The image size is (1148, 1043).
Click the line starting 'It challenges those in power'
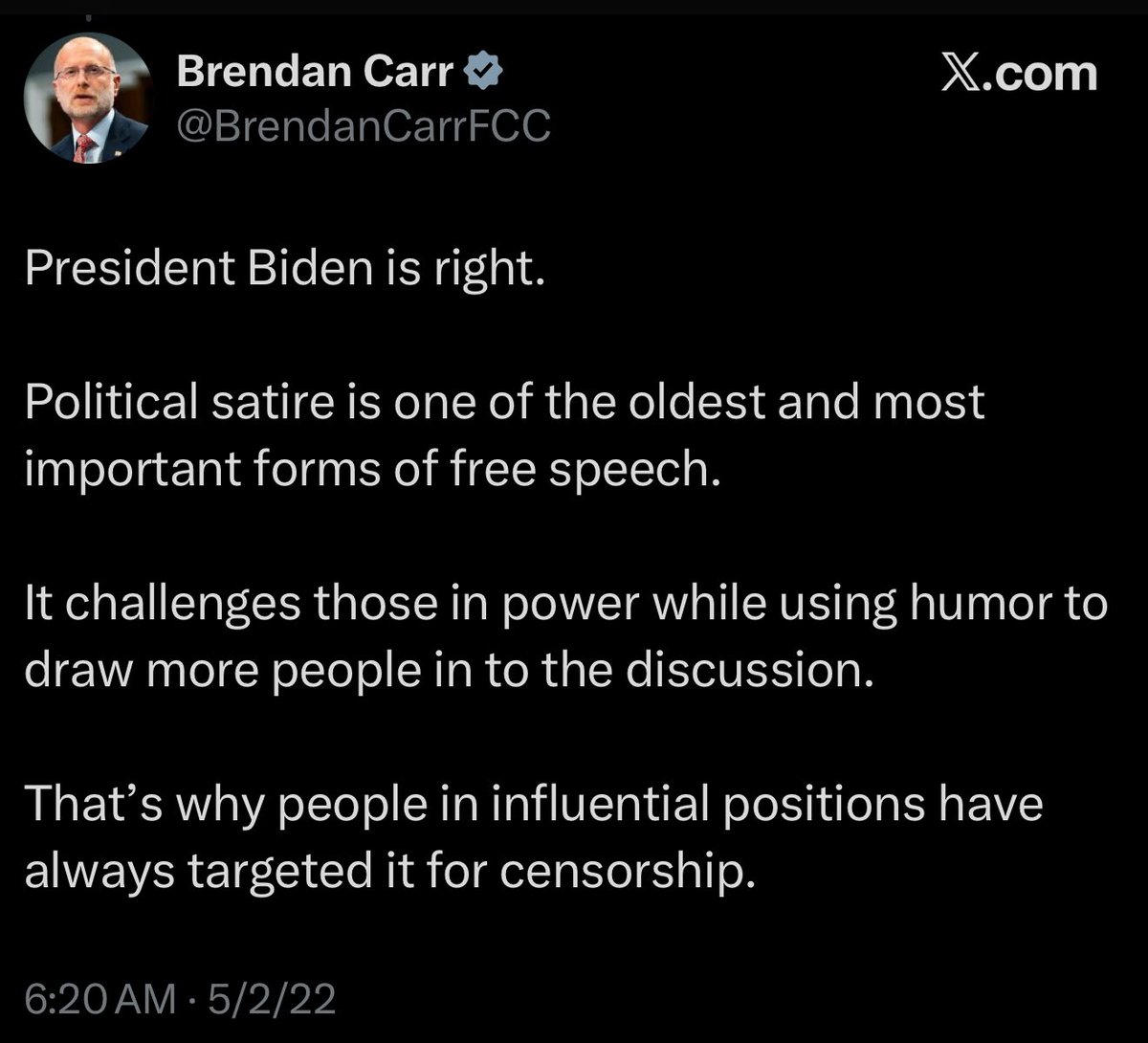tap(565, 605)
